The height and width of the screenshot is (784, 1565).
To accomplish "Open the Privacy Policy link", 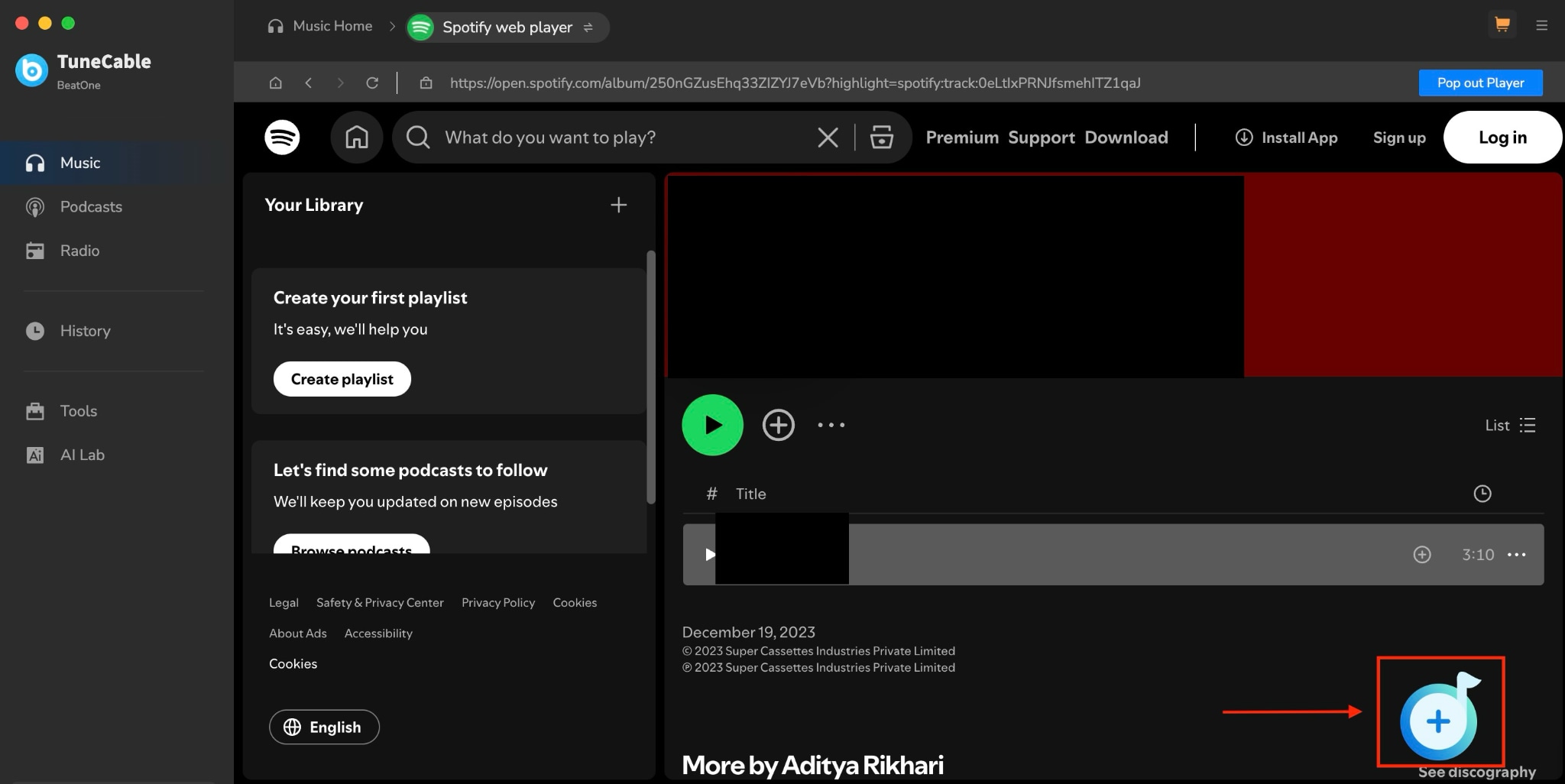I will [498, 603].
